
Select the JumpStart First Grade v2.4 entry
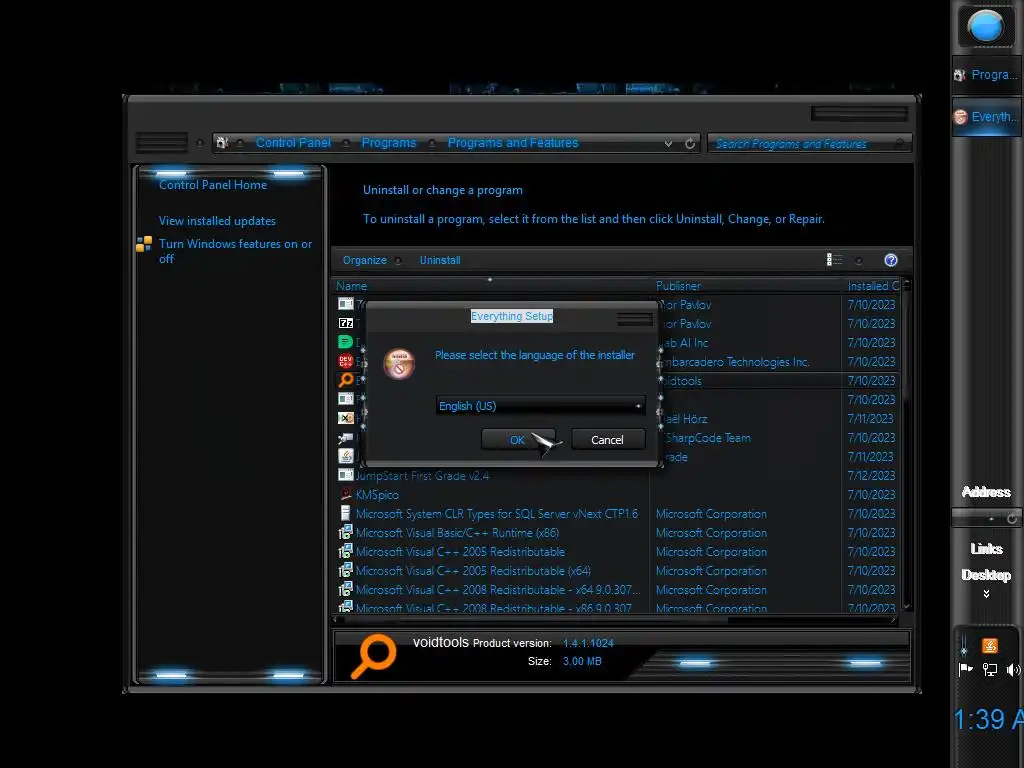click(422, 475)
